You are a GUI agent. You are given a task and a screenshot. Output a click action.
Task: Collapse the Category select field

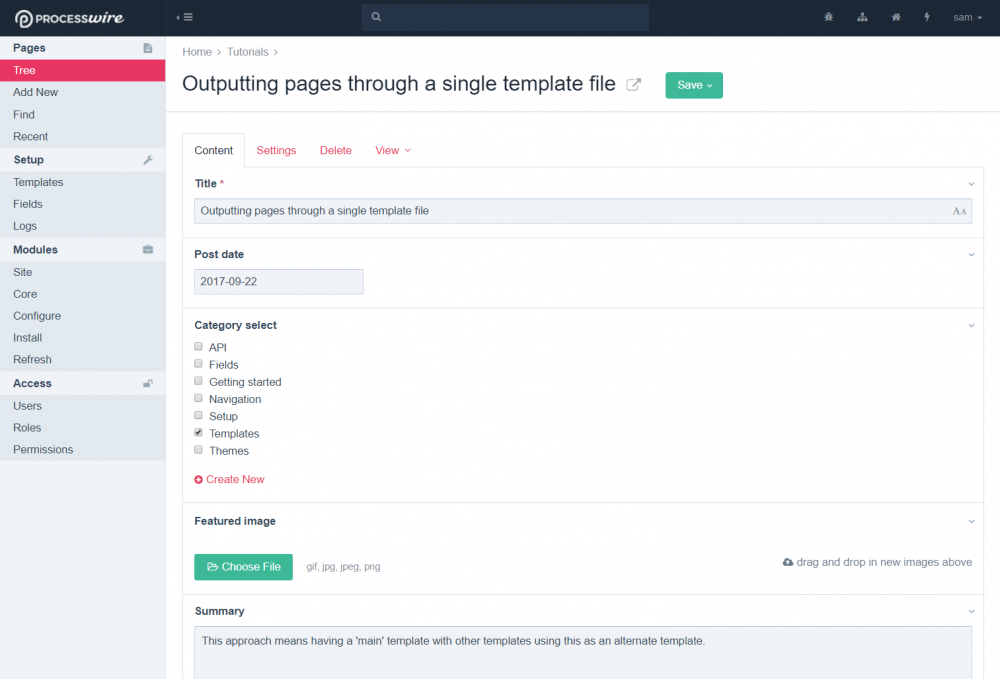971,325
